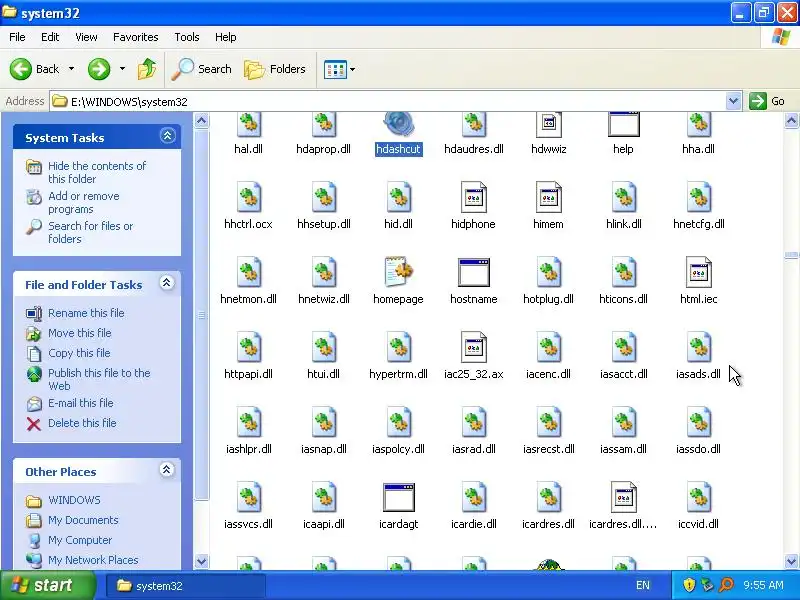Open My Network Places link
The width and height of the screenshot is (800, 600).
(x=93, y=560)
